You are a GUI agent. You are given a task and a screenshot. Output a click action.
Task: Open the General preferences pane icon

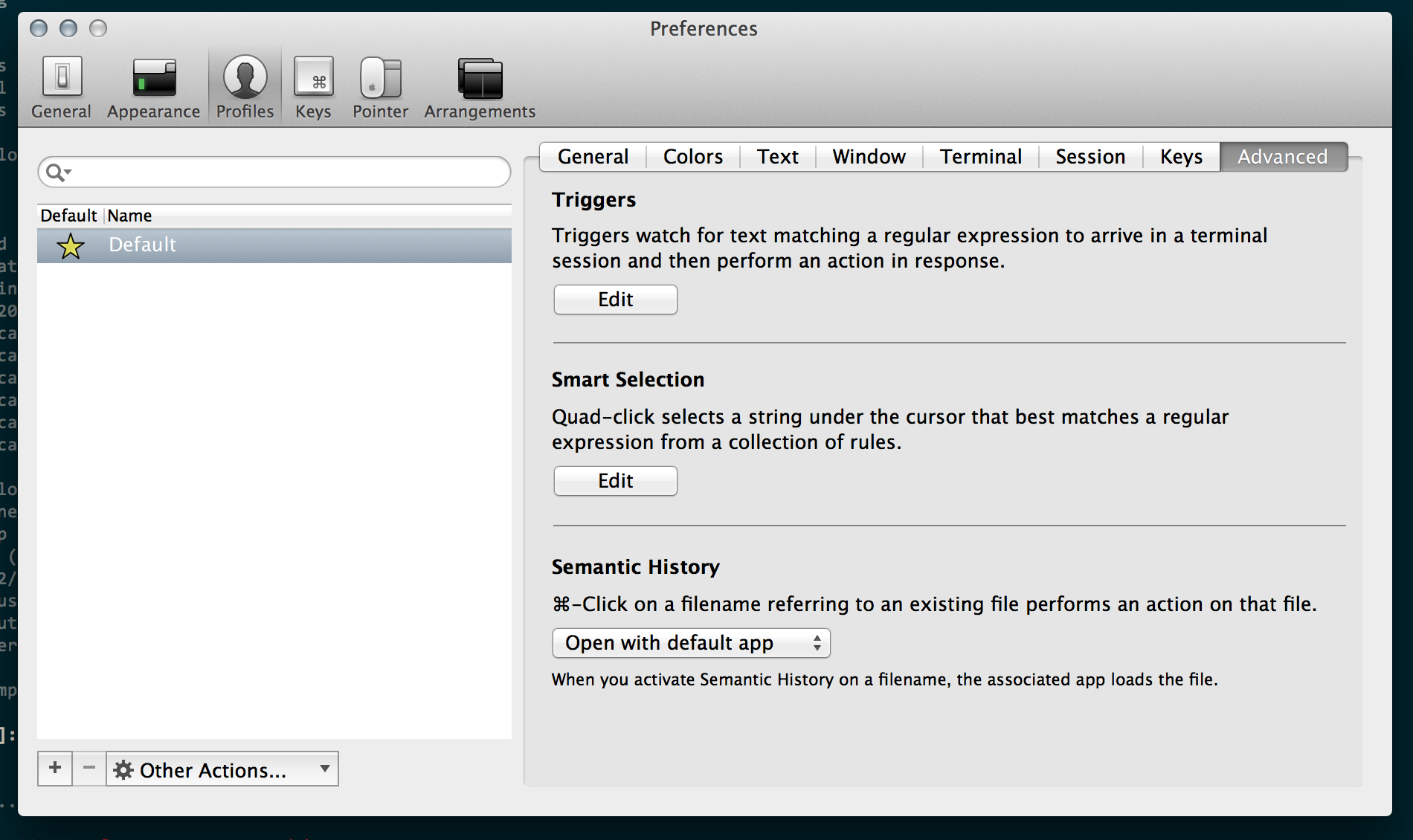click(x=62, y=77)
